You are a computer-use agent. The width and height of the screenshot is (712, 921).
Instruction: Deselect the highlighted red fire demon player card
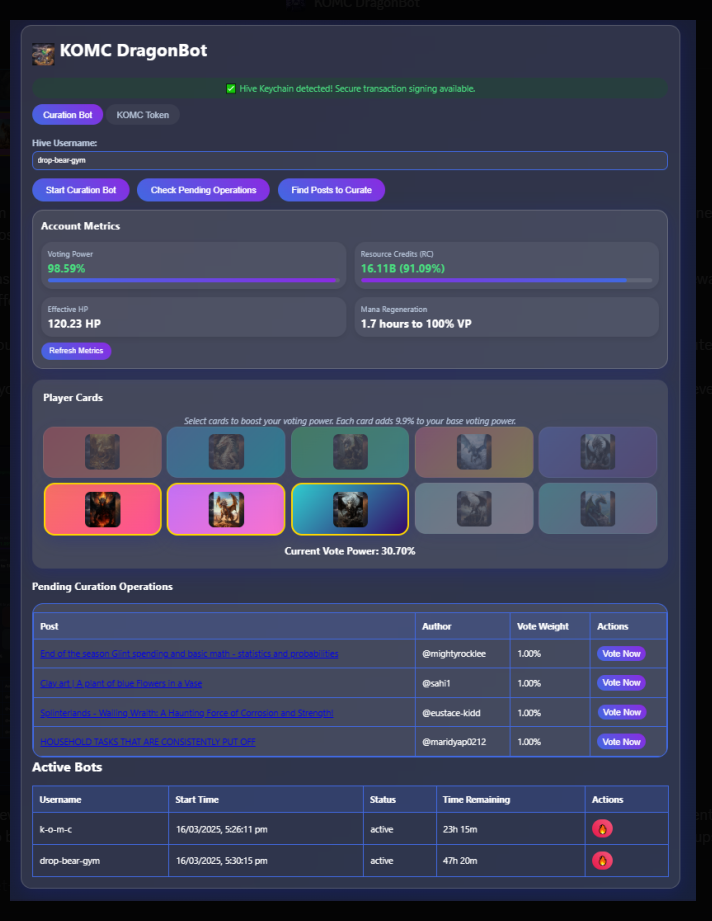pyautogui.click(x=102, y=509)
